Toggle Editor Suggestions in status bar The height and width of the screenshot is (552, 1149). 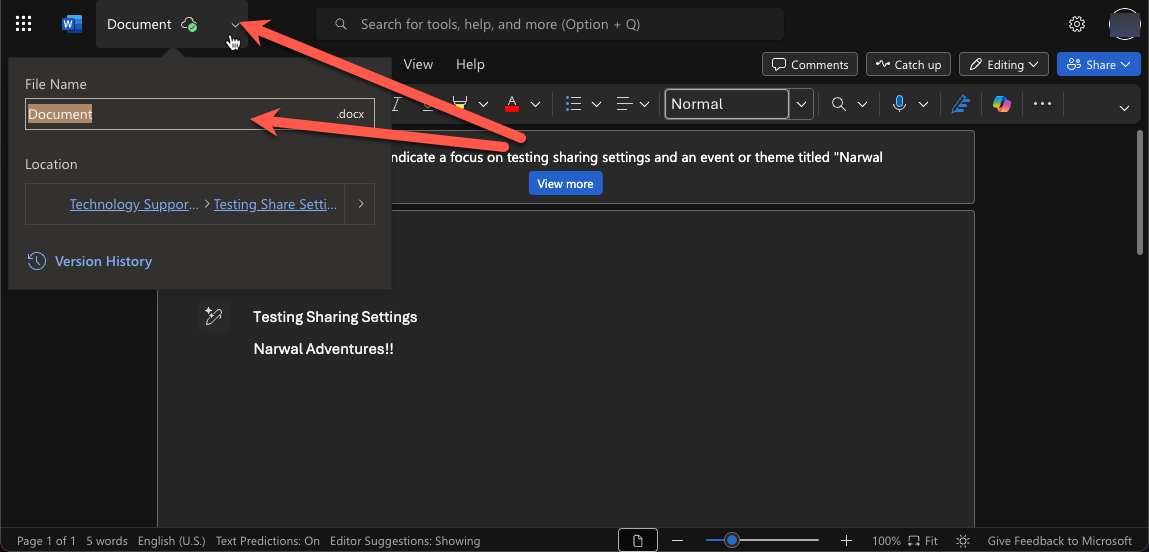click(x=405, y=541)
